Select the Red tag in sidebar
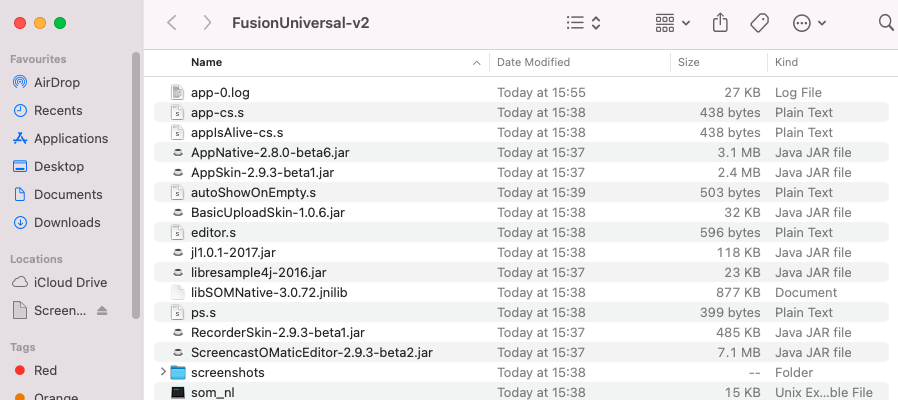Image resolution: width=898 pixels, height=400 pixels. (45, 370)
